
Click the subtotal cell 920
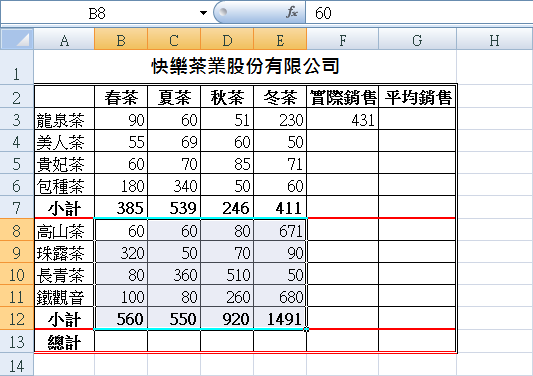[x=227, y=318]
